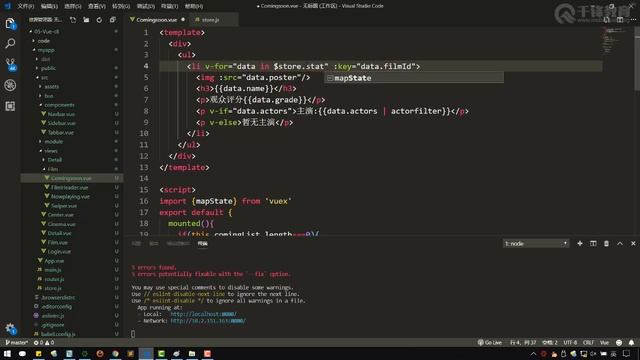This screenshot has height=360, width=640.
Task: Click the master branch indicator in status bar
Action: click(17, 342)
